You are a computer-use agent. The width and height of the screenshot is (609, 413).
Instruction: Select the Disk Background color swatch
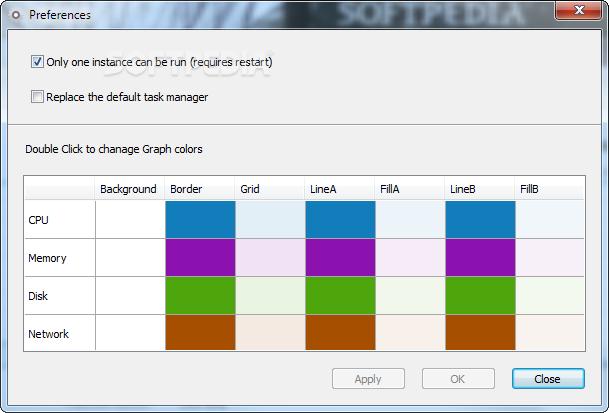pos(130,296)
